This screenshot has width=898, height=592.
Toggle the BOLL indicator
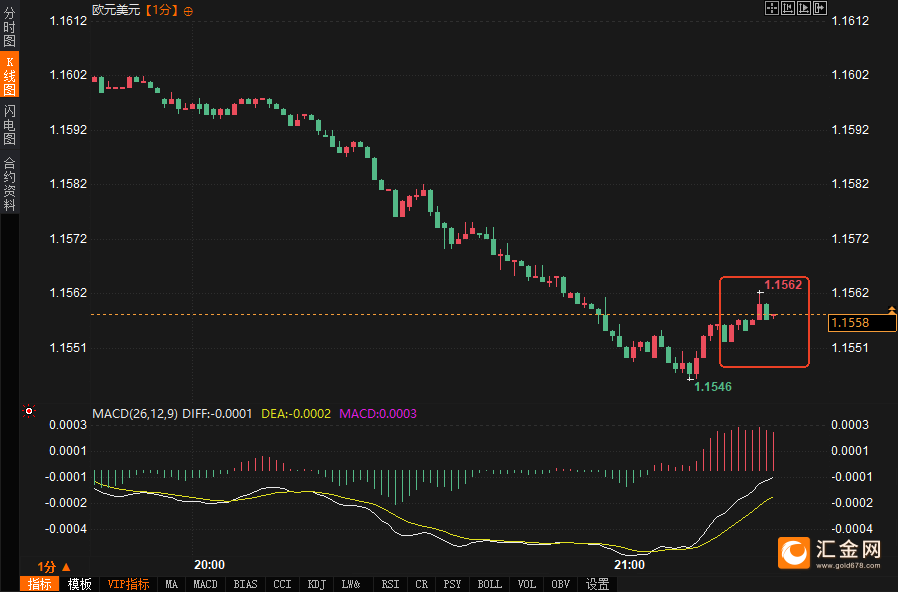tap(490, 584)
